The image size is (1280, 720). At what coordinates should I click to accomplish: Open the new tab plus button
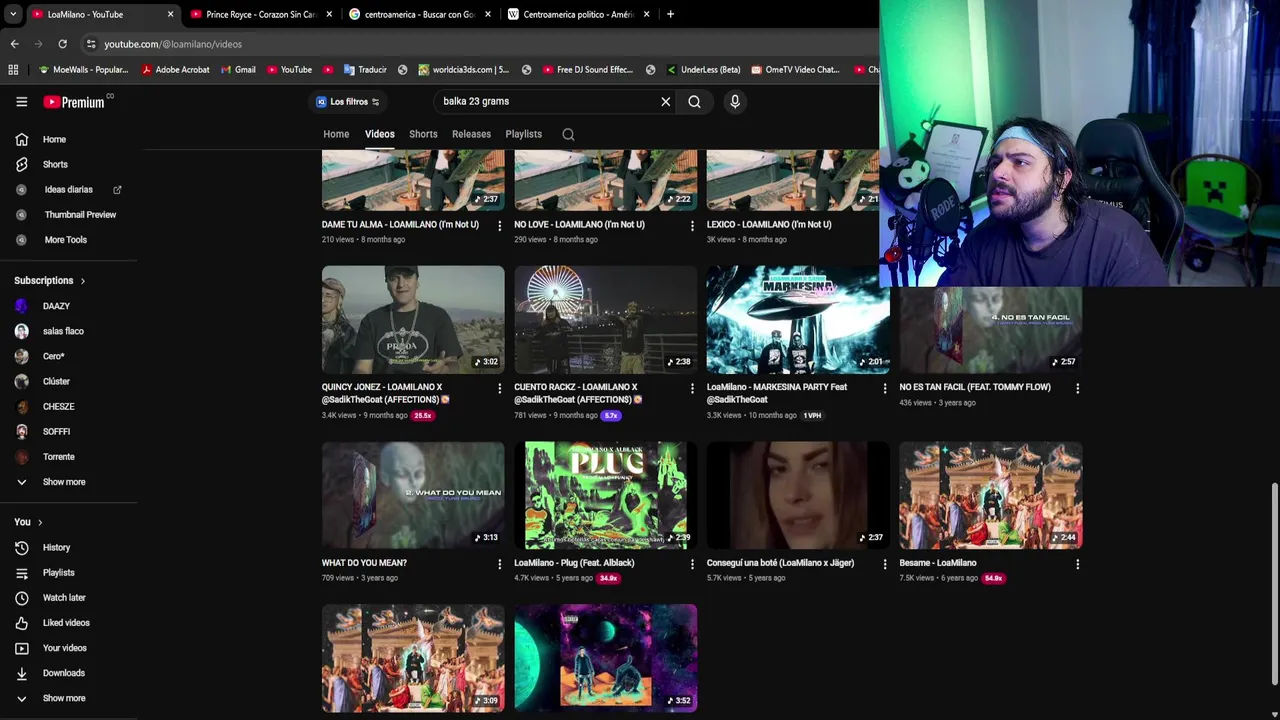coord(670,14)
